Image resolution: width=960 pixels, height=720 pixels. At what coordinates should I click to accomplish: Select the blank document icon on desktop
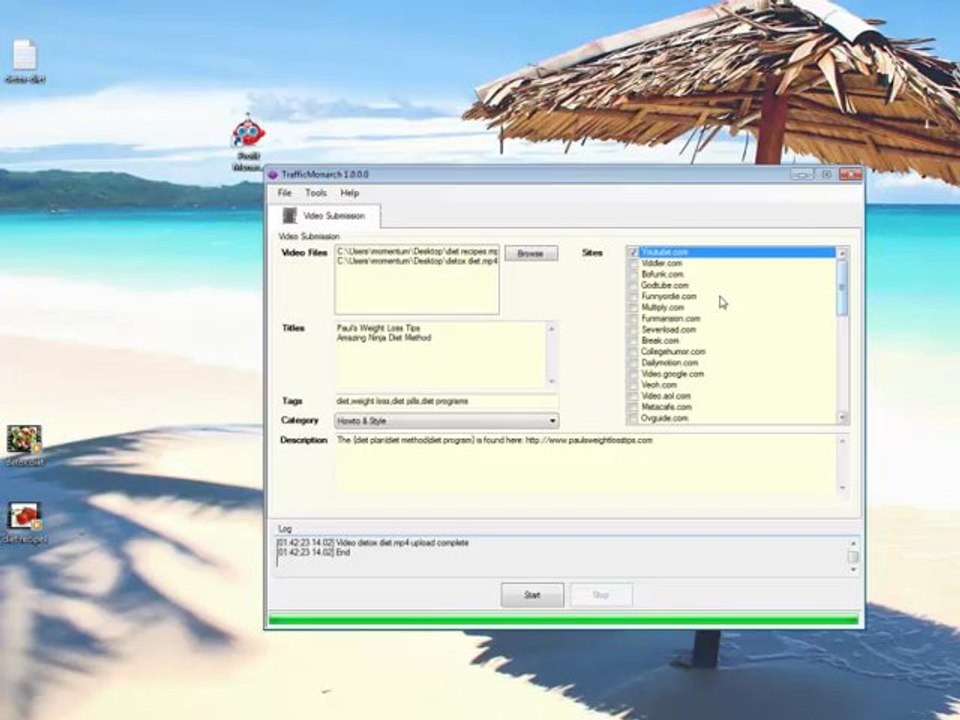(x=24, y=55)
